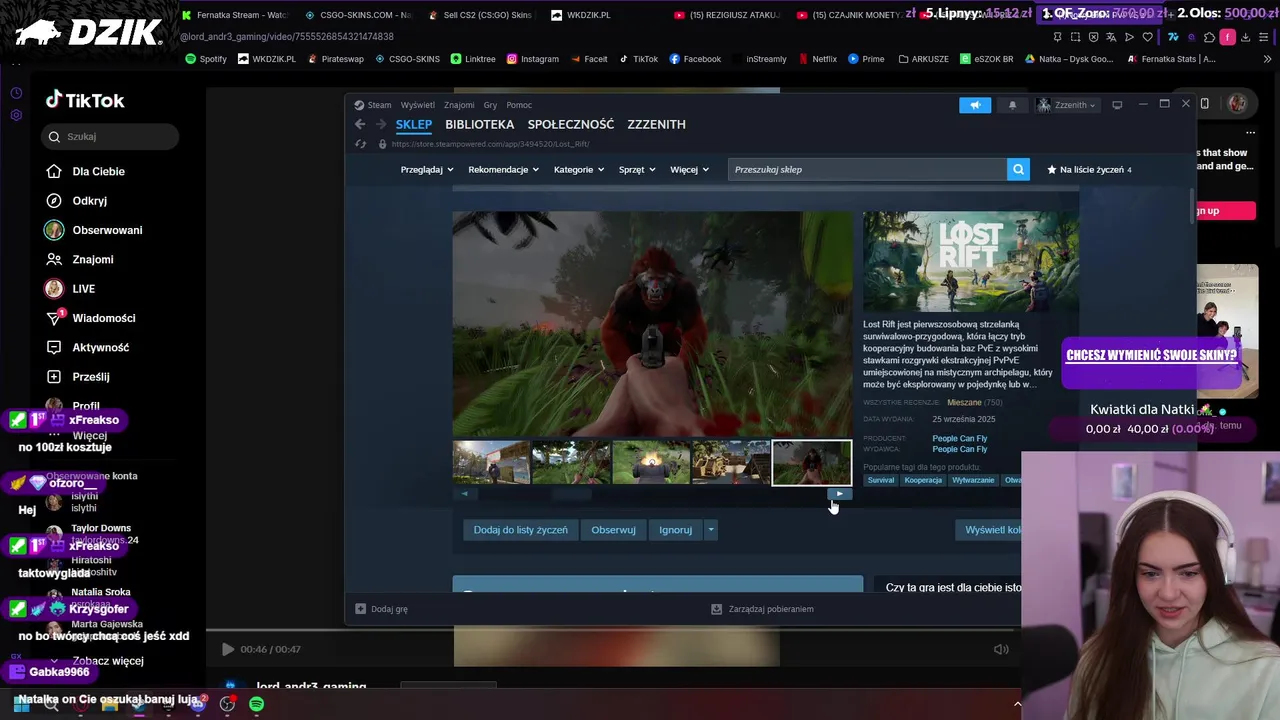Open TikTok Znajomi friends icon
This screenshot has width=1280, height=720.
[54, 259]
